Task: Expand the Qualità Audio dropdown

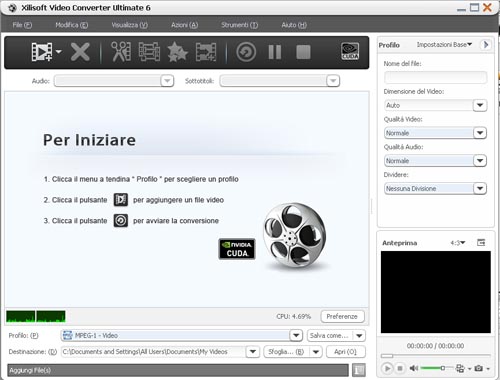Action: (x=480, y=161)
